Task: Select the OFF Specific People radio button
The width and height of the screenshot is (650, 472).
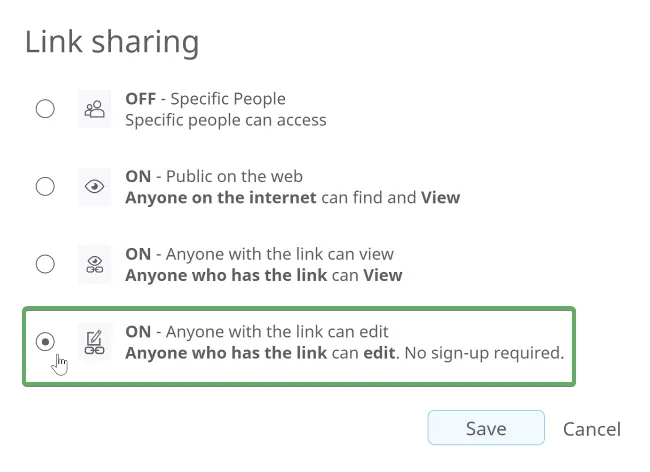Action: pyautogui.click(x=45, y=109)
